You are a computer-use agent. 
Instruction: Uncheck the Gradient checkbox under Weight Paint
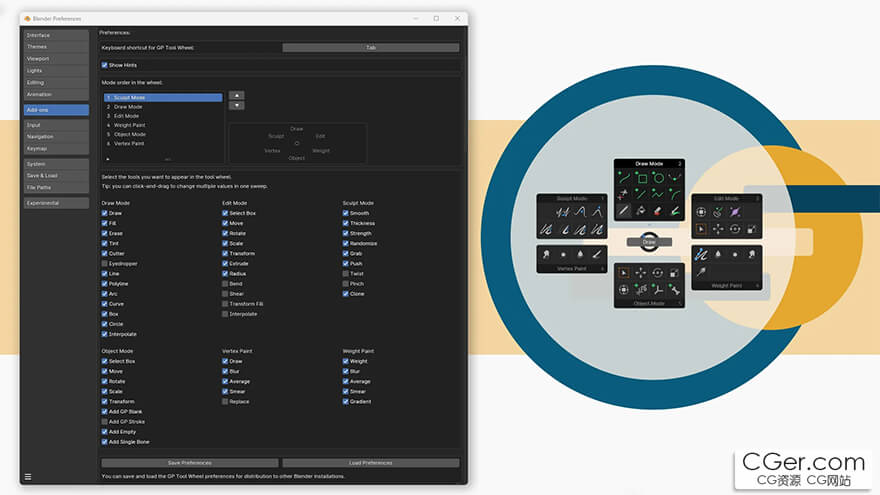[x=346, y=401]
